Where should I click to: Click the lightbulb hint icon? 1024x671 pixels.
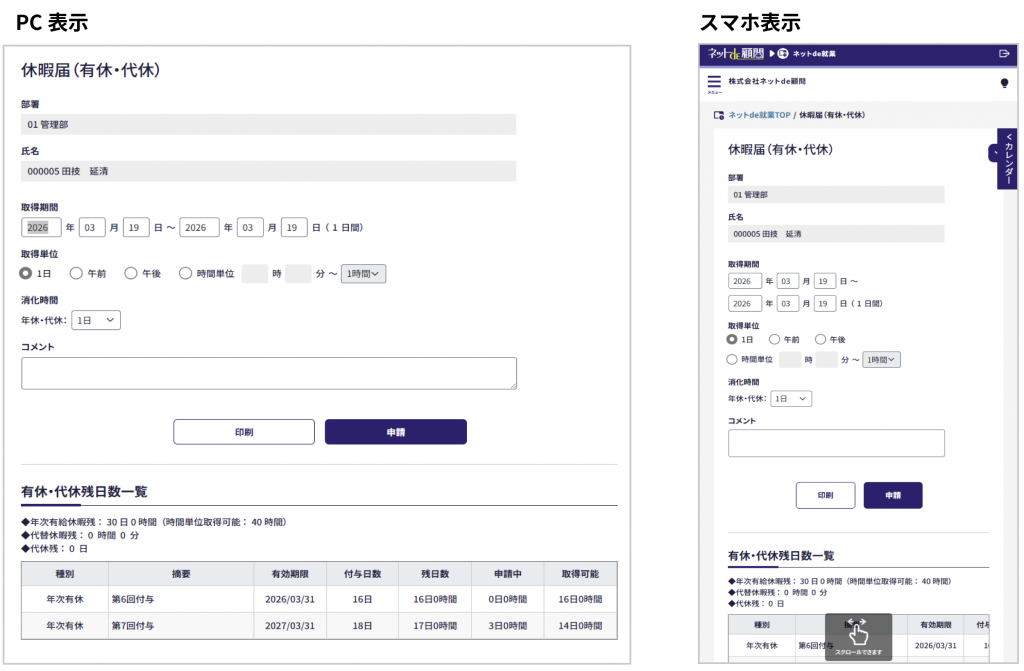point(1004,83)
